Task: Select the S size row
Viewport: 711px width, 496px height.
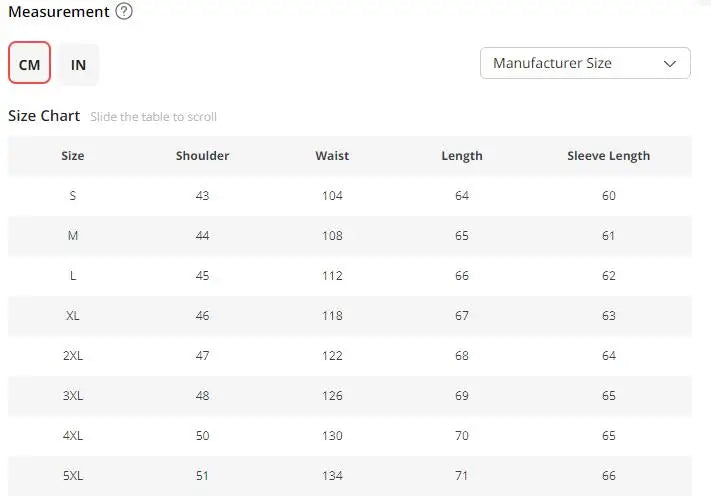Action: pyautogui.click(x=73, y=196)
